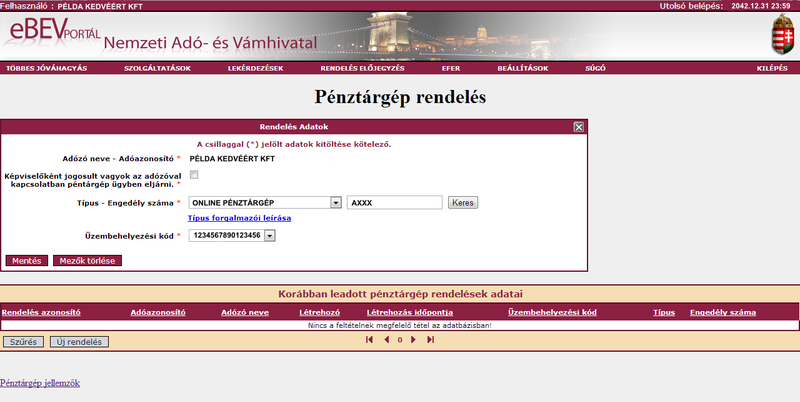Save the order with Mentés
The width and height of the screenshot is (800, 402).
pyautogui.click(x=26, y=260)
